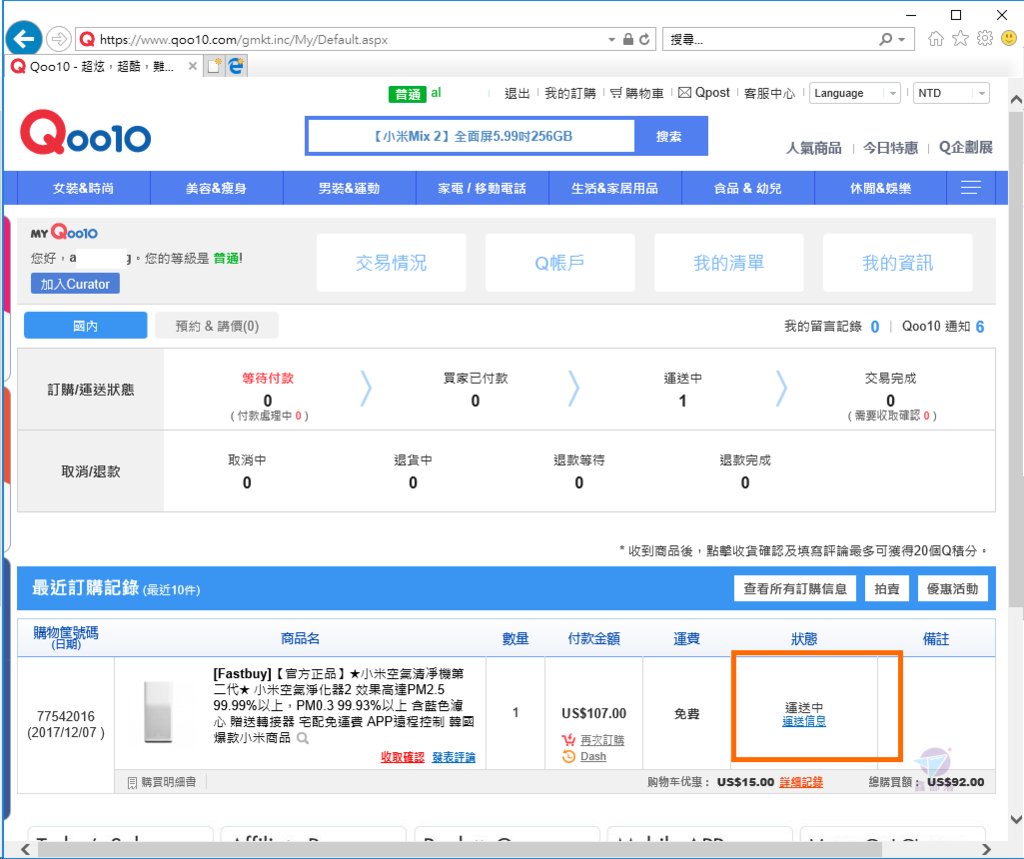Open the hamburger menu in the category bar

970,188
